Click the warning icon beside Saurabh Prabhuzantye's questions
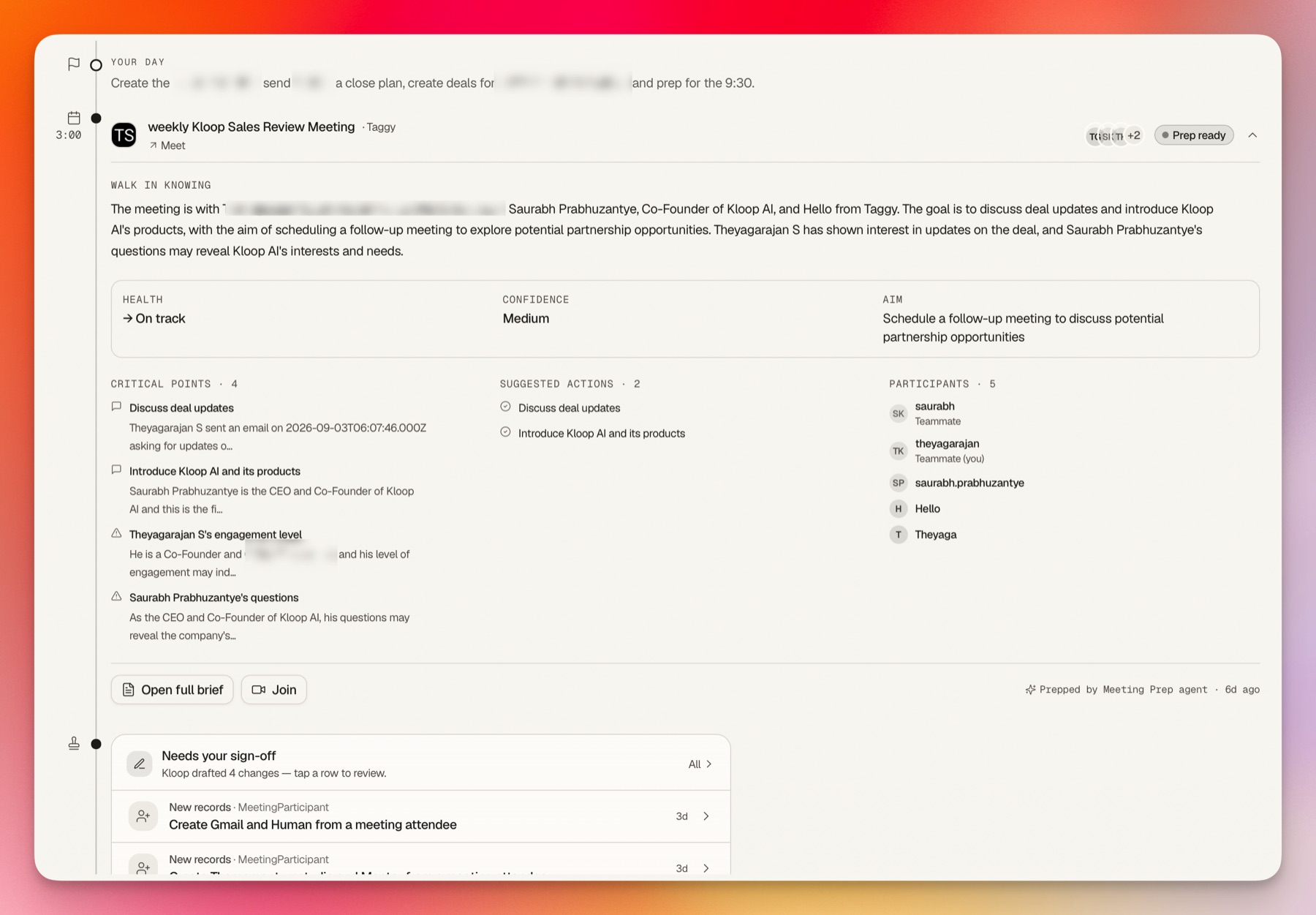Viewport: 1316px width, 915px height. click(116, 597)
